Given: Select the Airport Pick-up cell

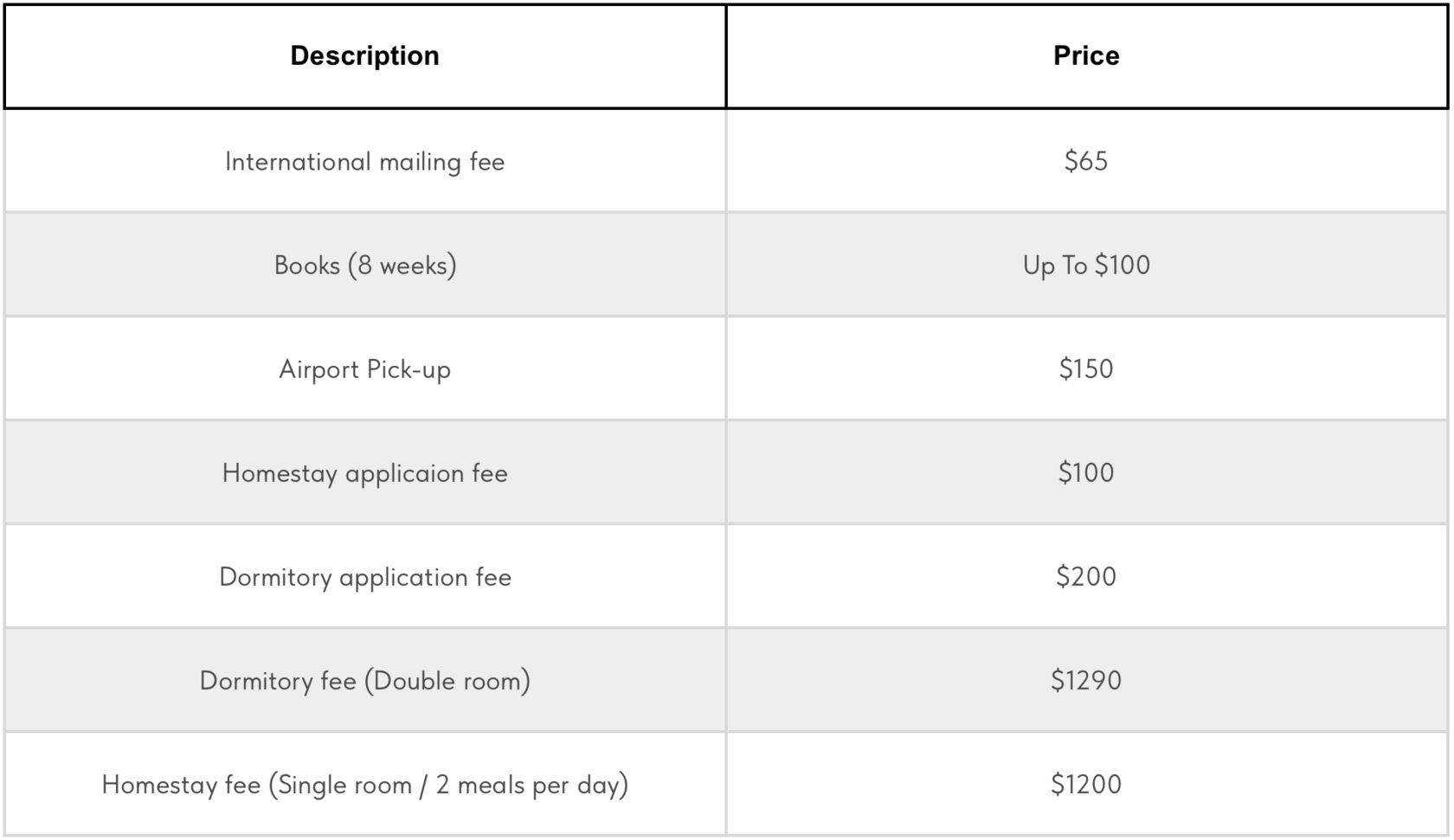Looking at the screenshot, I should tap(364, 369).
